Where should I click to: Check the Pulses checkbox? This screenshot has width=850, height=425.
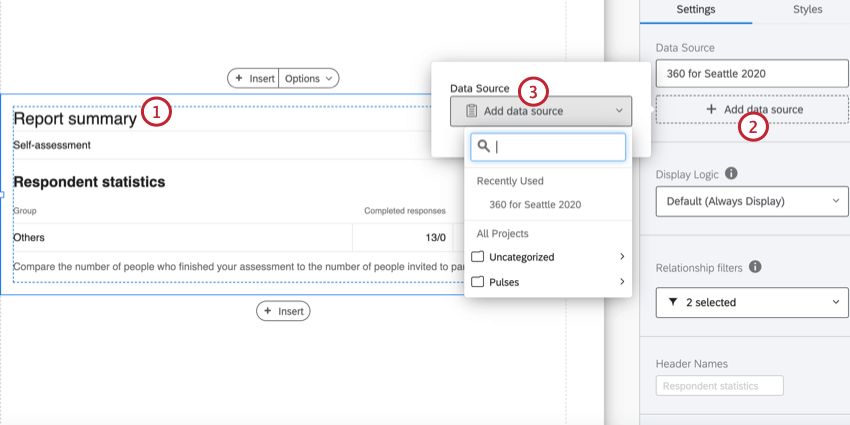point(478,282)
